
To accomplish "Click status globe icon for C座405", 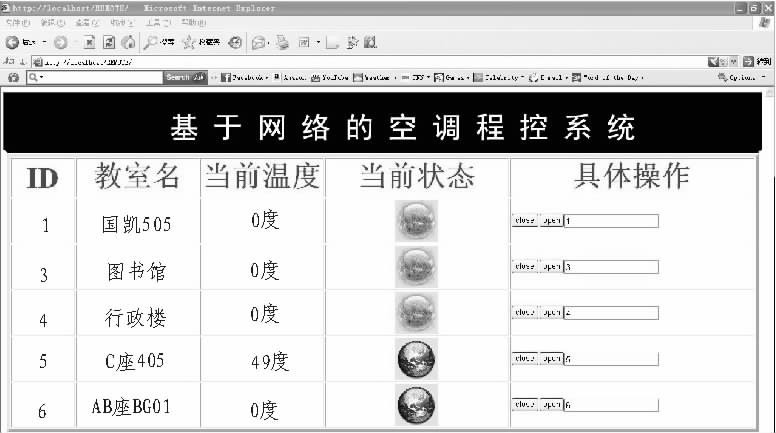I will click(416, 359).
